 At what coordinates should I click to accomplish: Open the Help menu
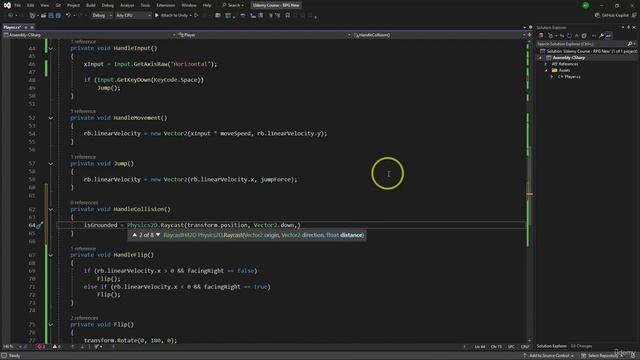click(207, 5)
